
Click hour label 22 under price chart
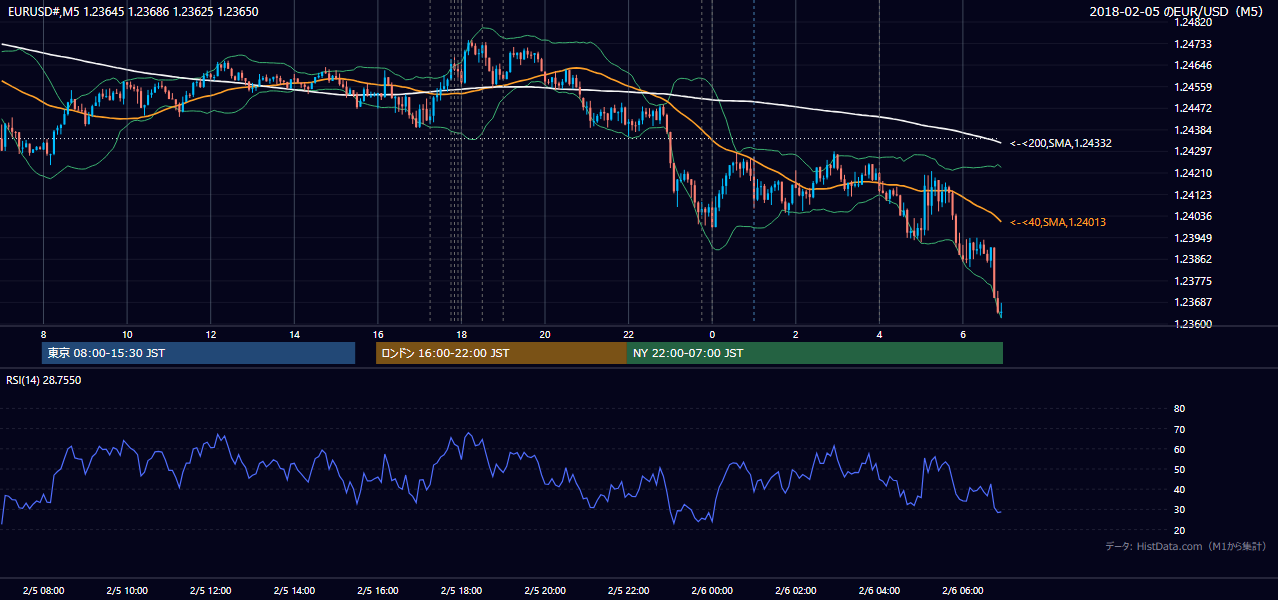point(628,334)
